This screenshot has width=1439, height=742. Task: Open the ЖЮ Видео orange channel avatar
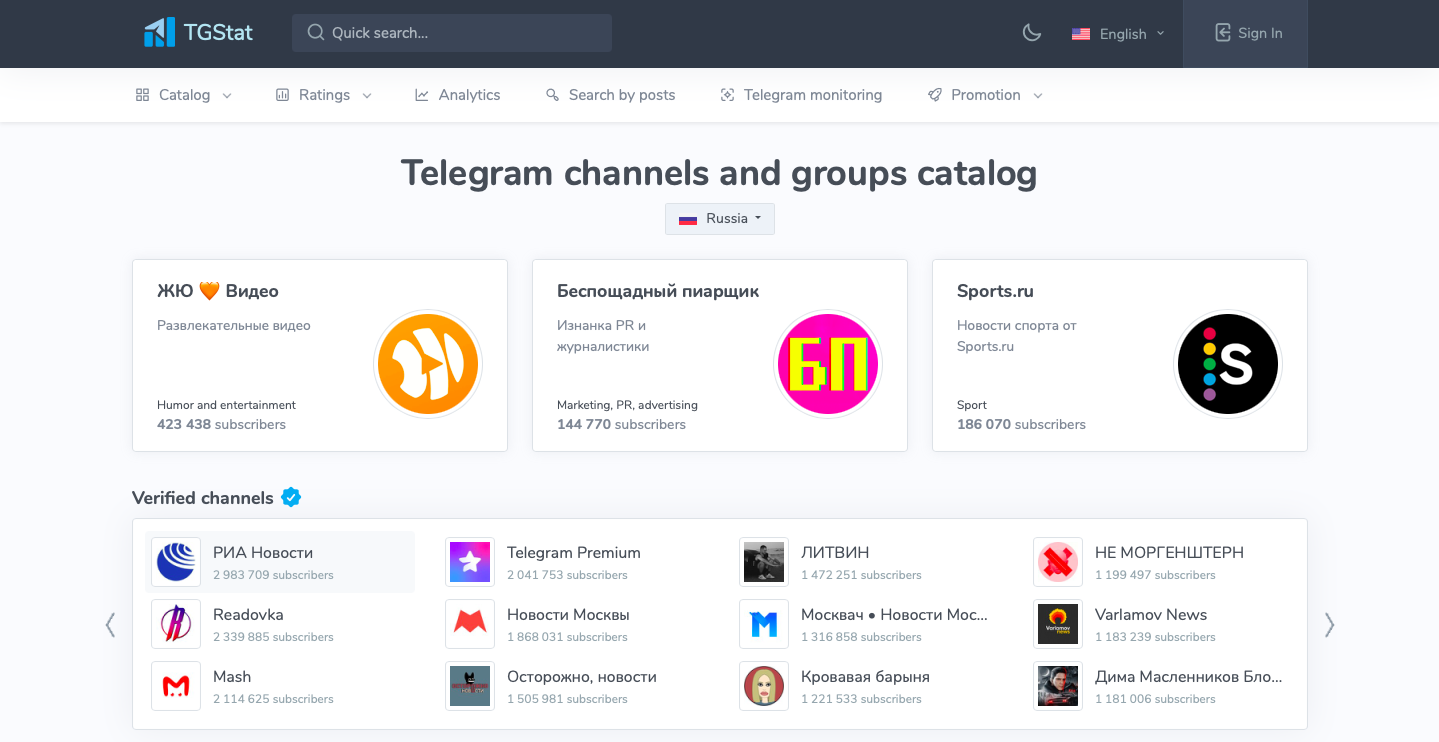pos(428,364)
